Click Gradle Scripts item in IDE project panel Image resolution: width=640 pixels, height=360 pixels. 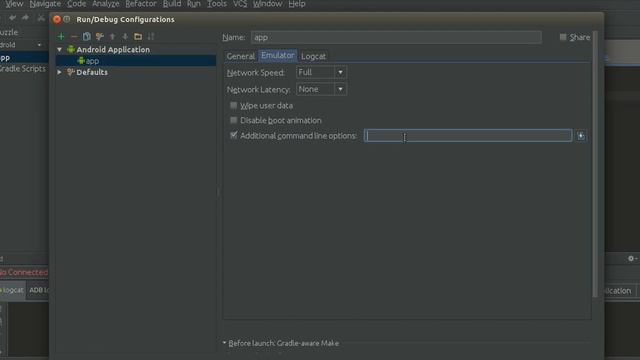pyautogui.click(x=22, y=69)
